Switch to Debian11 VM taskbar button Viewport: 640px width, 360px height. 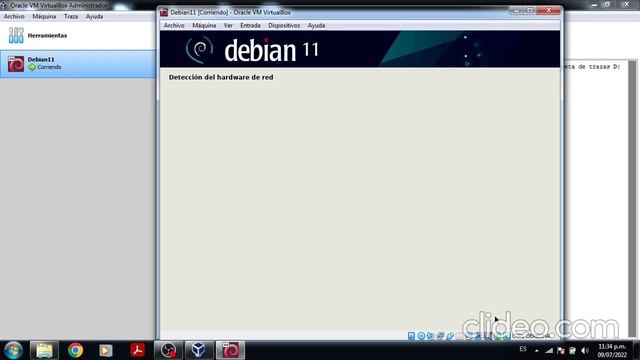coord(230,350)
